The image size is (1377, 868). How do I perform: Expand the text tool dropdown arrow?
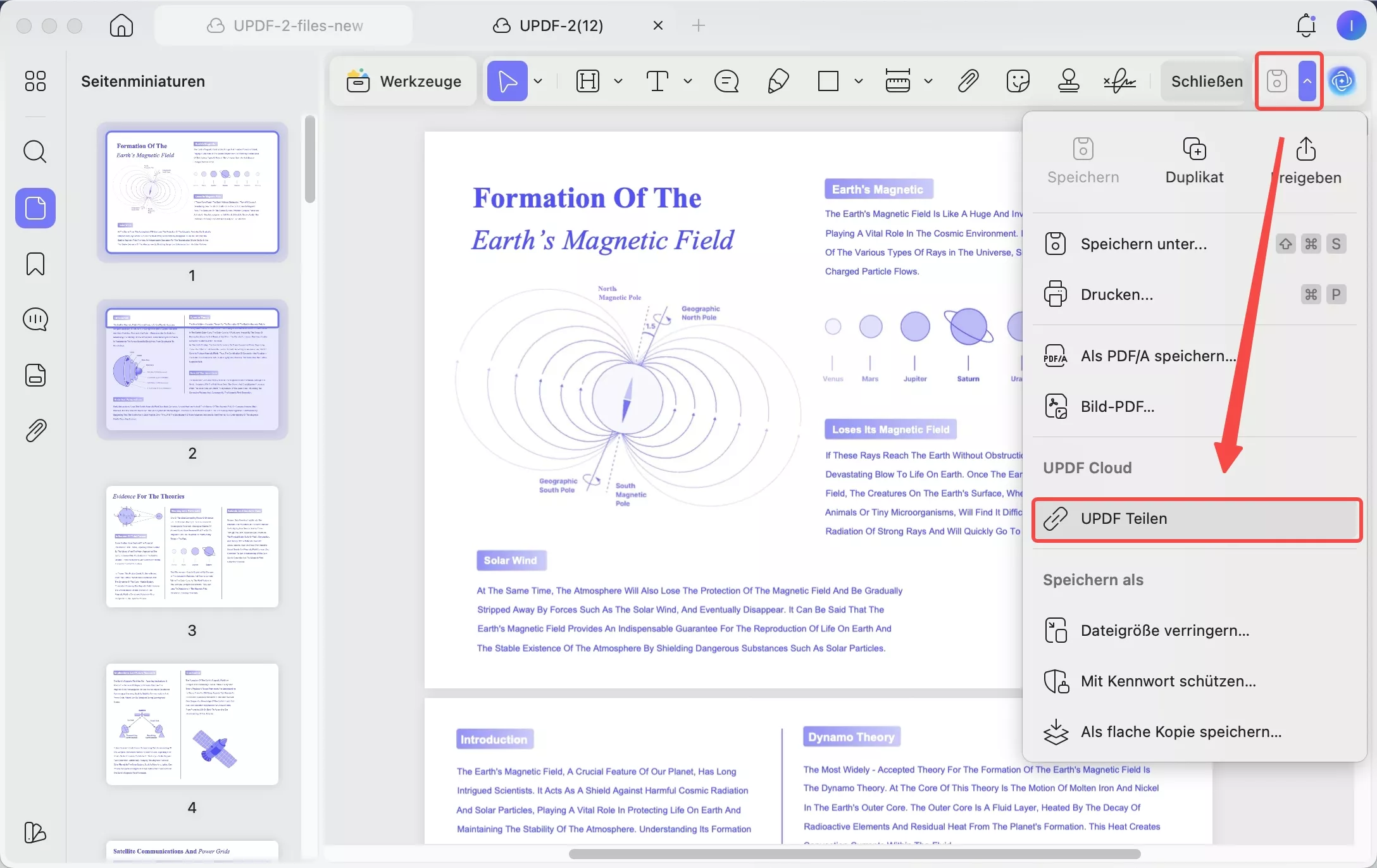point(688,81)
